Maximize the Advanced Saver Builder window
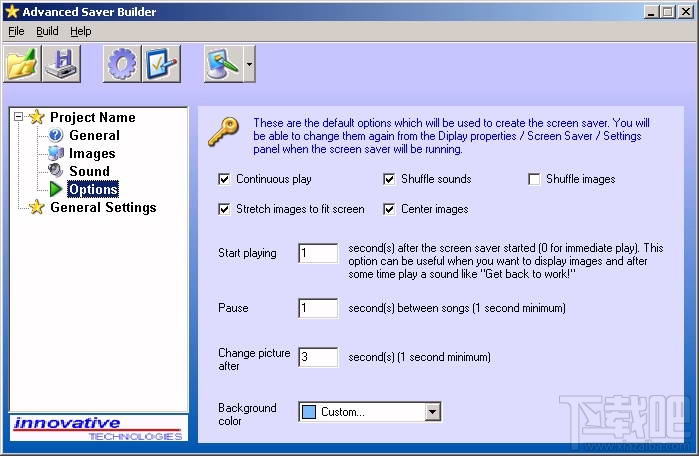Screen dimensions: 699x456 point(667,12)
